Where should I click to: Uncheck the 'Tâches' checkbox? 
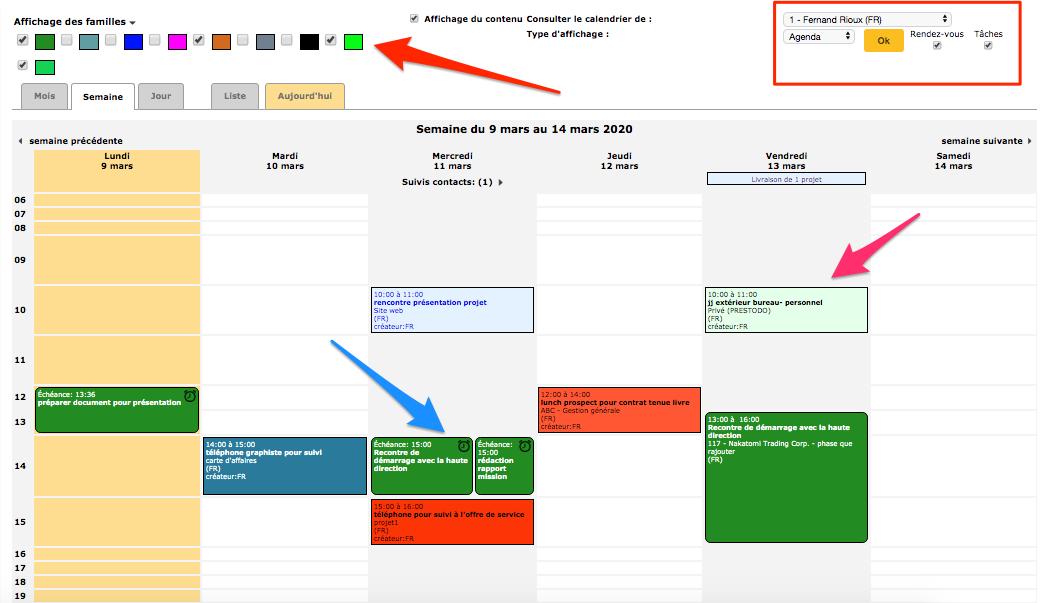988,46
